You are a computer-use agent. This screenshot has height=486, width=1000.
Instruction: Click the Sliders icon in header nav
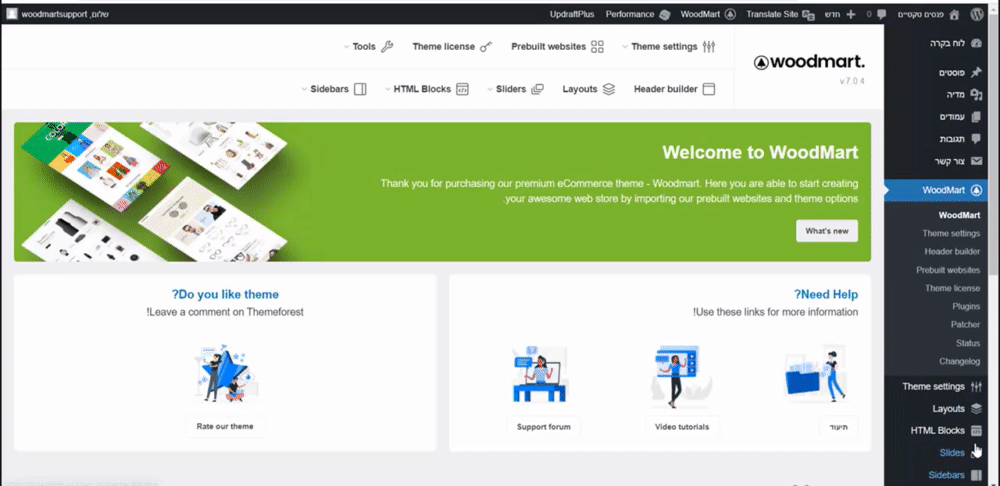tap(537, 89)
